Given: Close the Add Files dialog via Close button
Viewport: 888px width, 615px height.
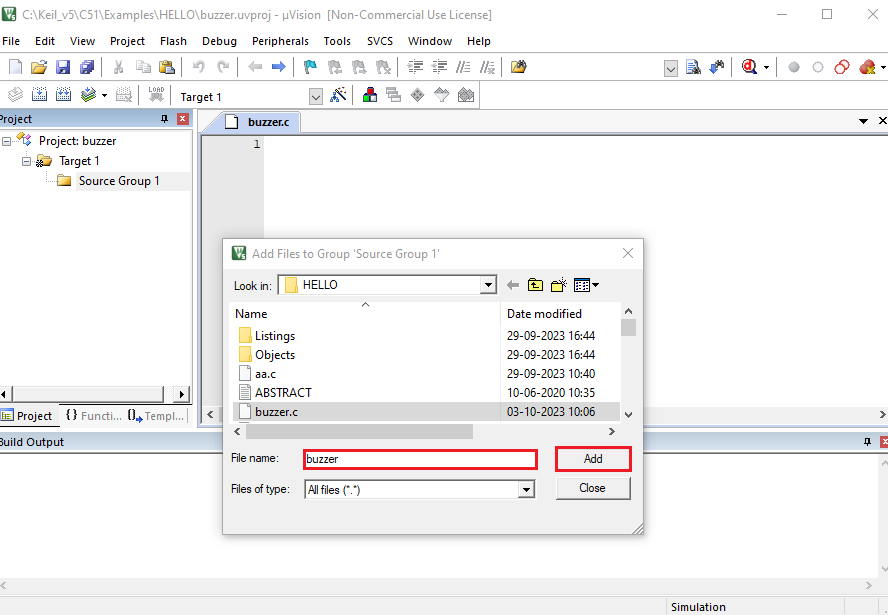Looking at the screenshot, I should pos(594,489).
